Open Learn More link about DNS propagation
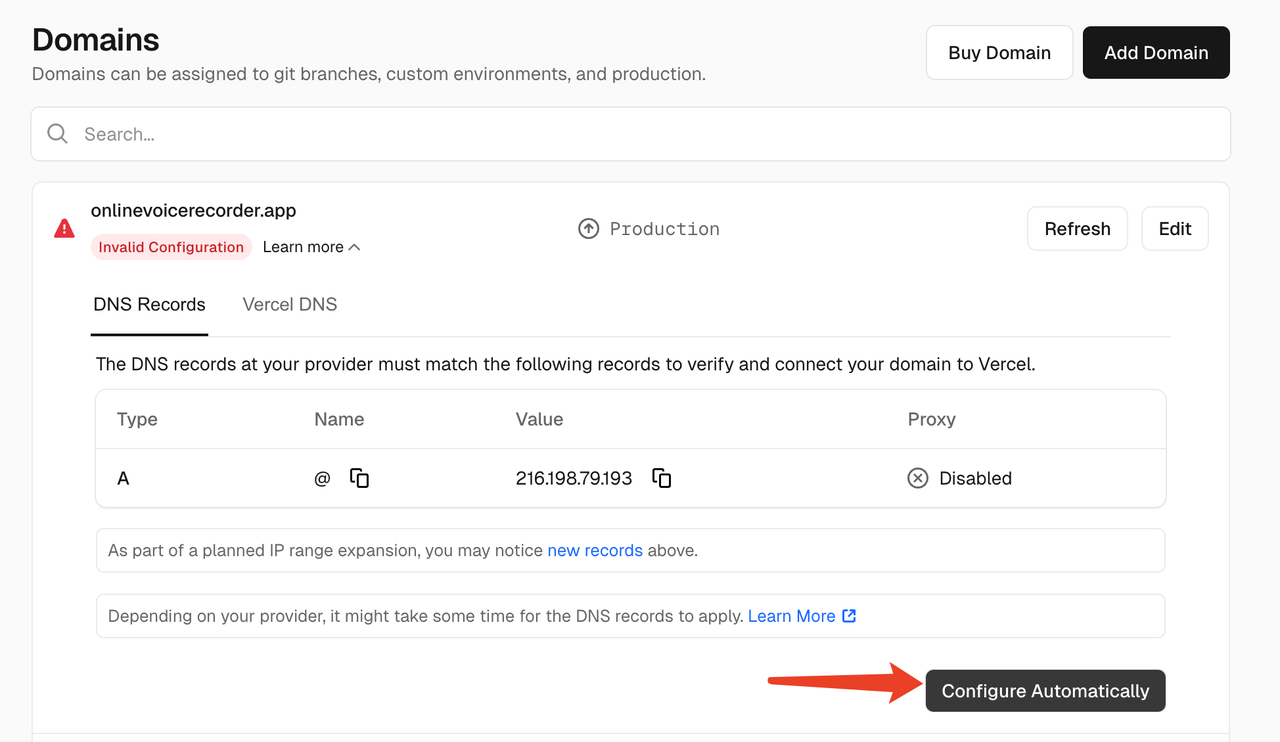Screen dimensions: 1280x742 point(791,616)
